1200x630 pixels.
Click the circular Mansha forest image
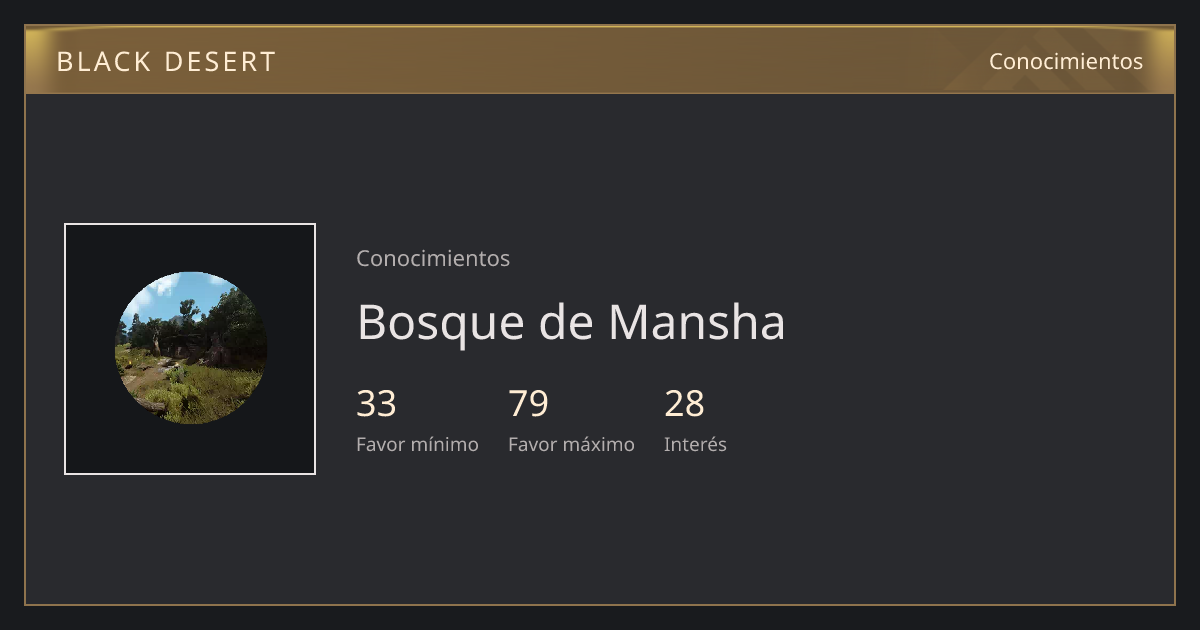190,348
